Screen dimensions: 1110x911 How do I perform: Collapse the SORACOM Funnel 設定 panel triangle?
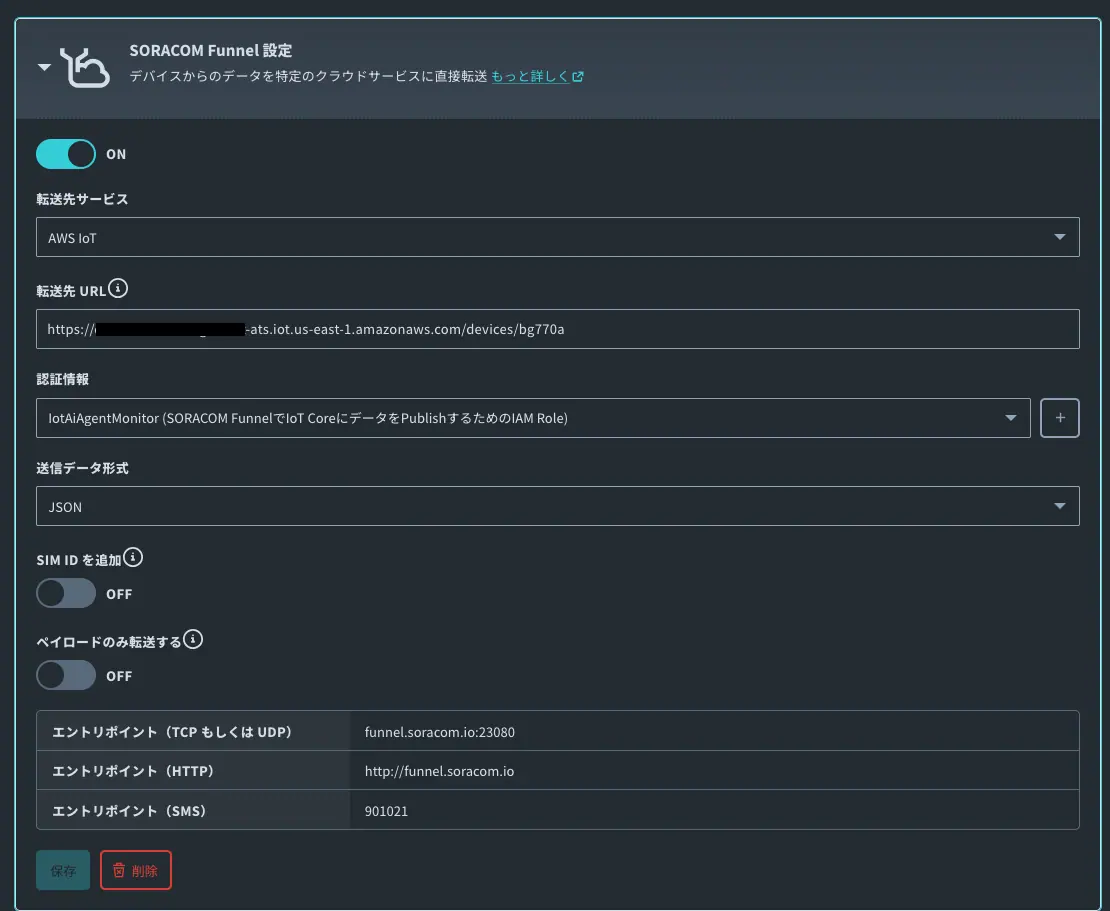tap(44, 66)
